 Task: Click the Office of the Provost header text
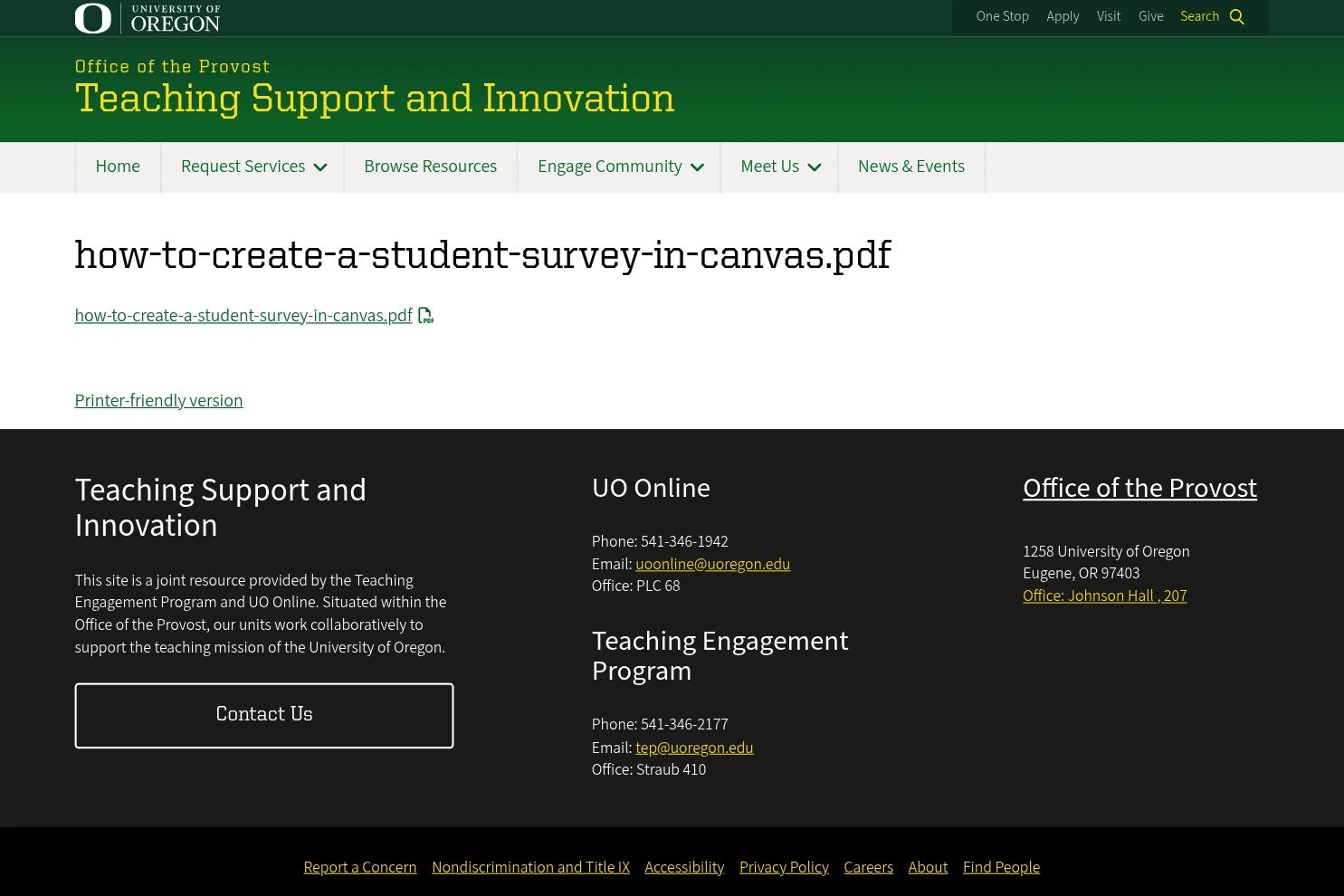[172, 67]
